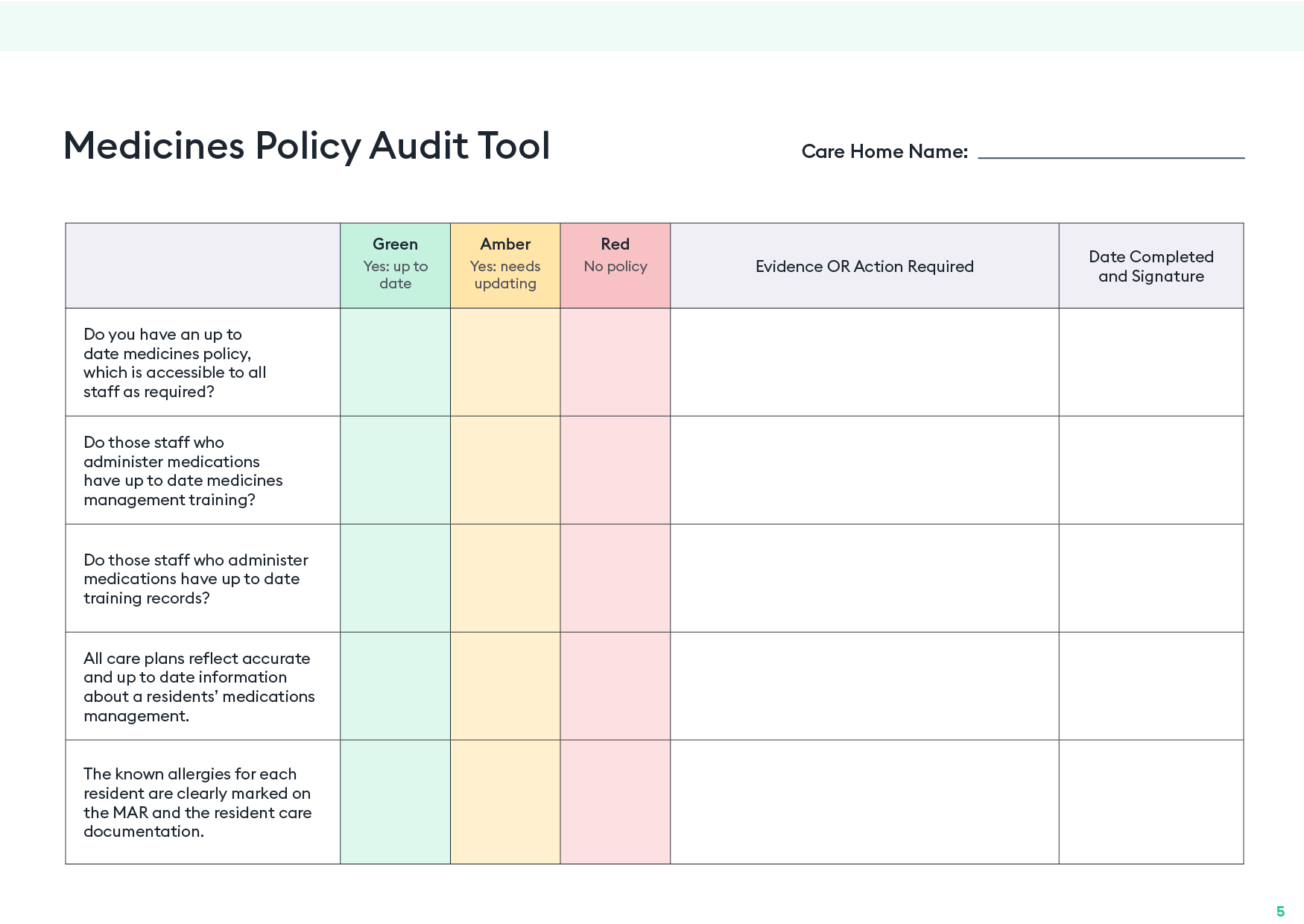Click the amber cell for the medicines policy question
1304x924 pixels.
click(x=505, y=362)
